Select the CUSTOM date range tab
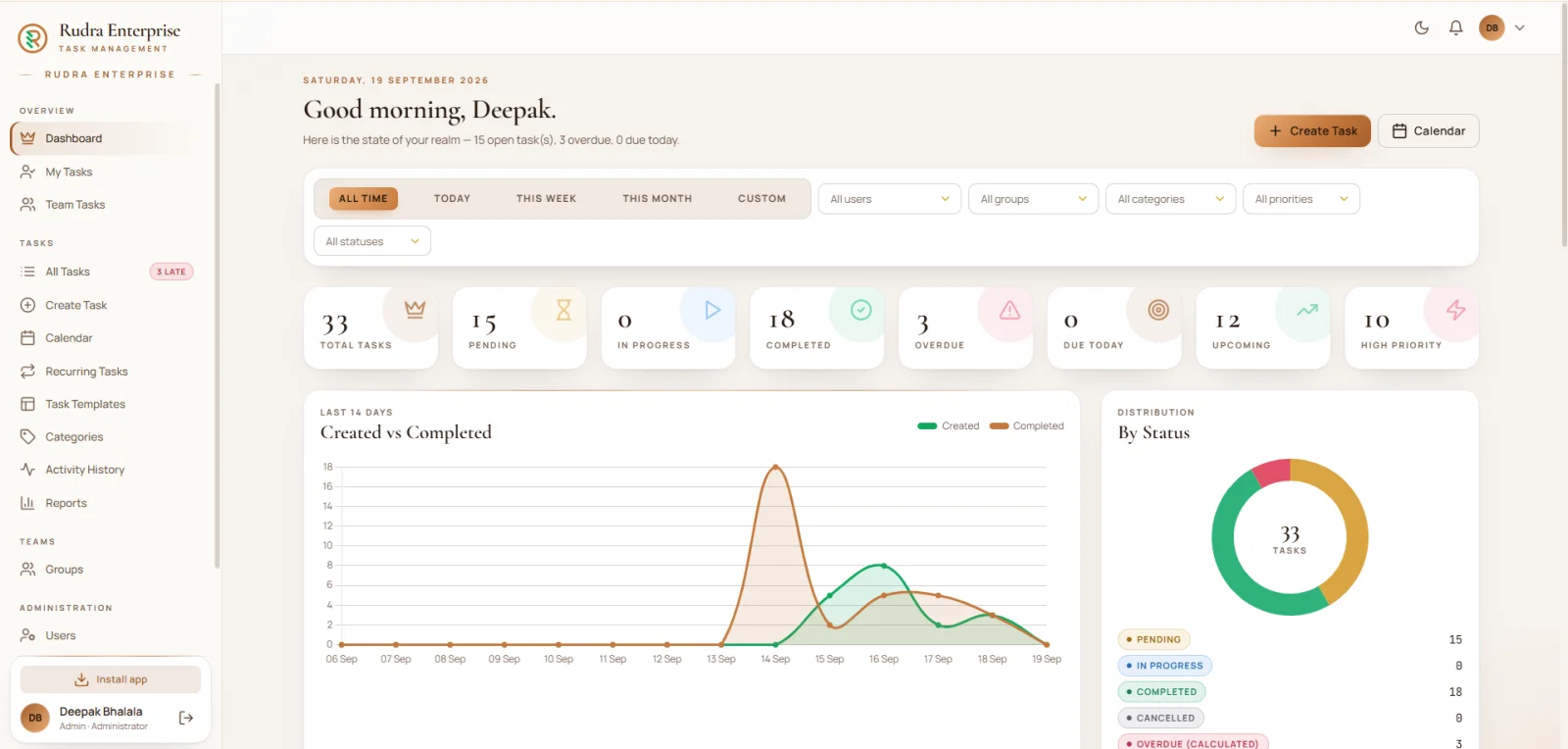1568x749 pixels. tap(761, 198)
